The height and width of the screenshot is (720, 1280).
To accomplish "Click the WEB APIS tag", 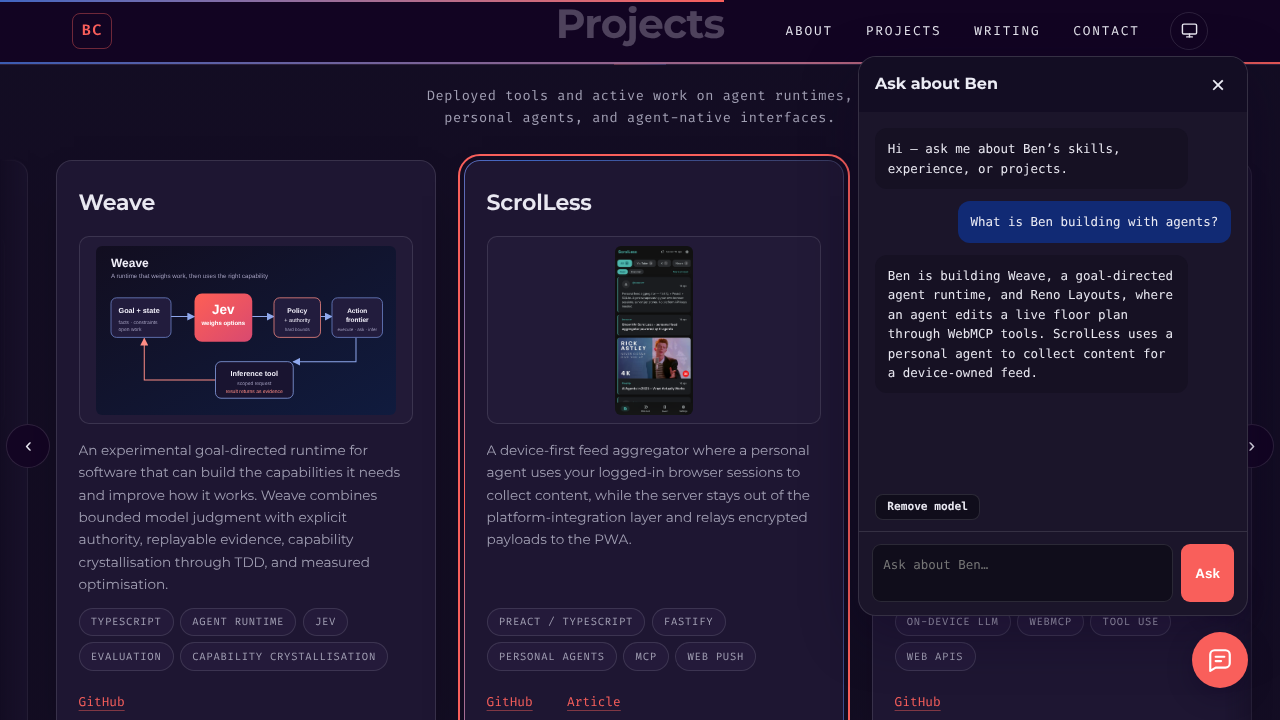I will (935, 657).
